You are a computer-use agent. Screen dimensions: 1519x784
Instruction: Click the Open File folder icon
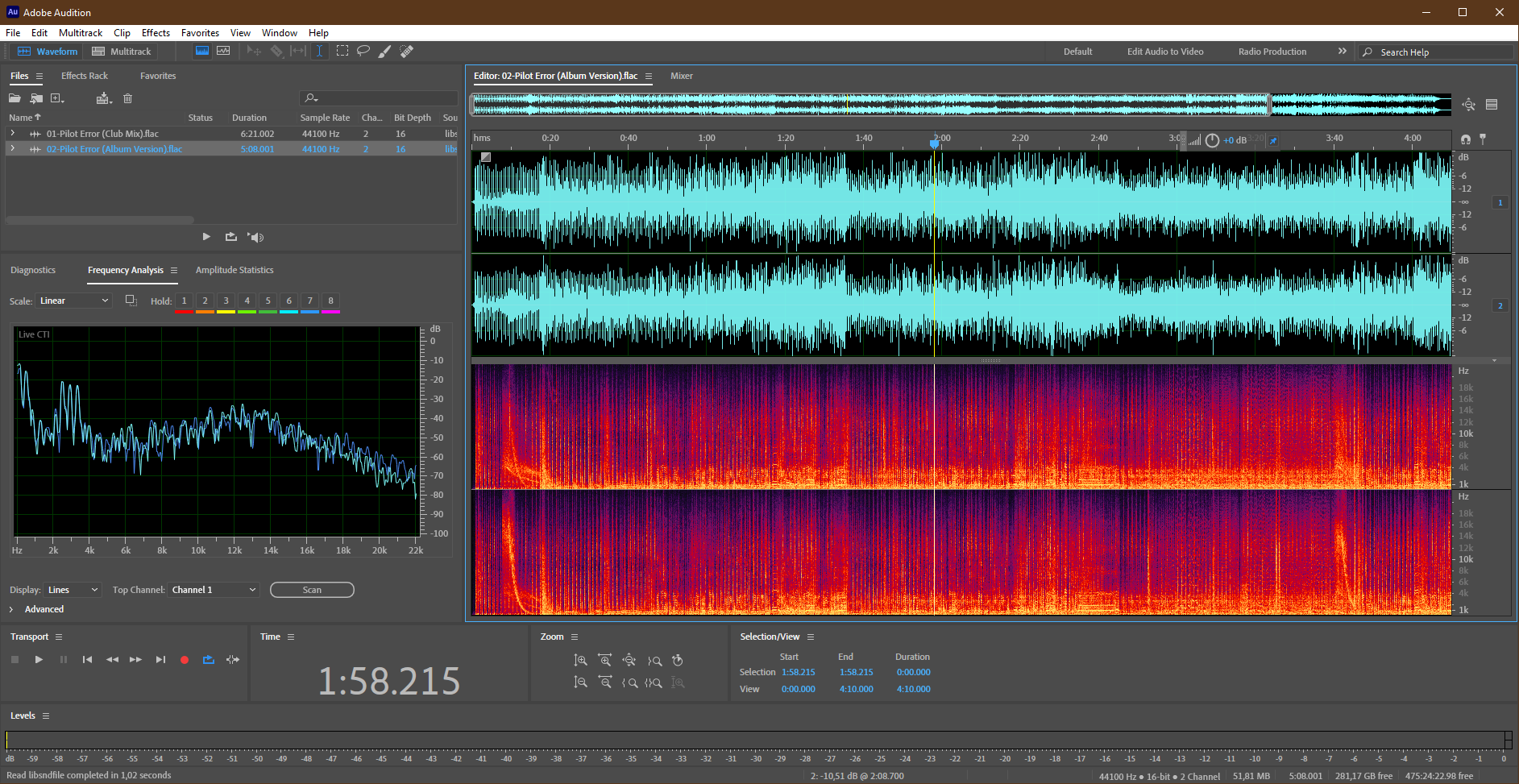point(15,98)
